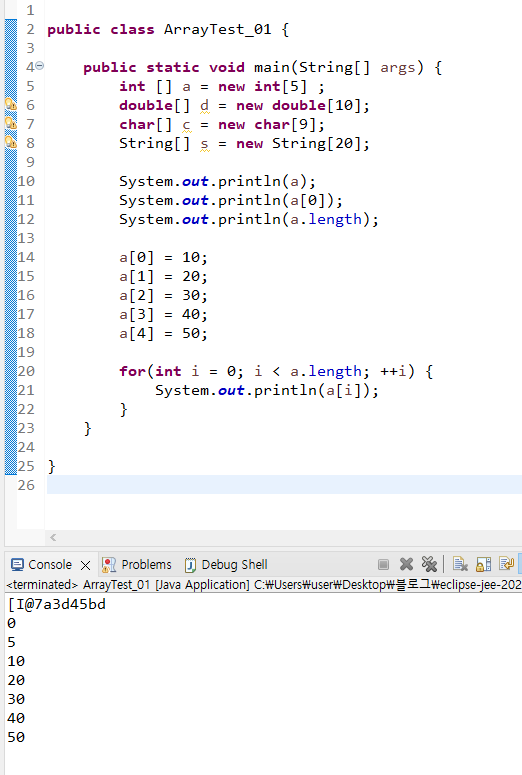522x775 pixels.
Task: Open the Problems tab
Action: click(137, 564)
